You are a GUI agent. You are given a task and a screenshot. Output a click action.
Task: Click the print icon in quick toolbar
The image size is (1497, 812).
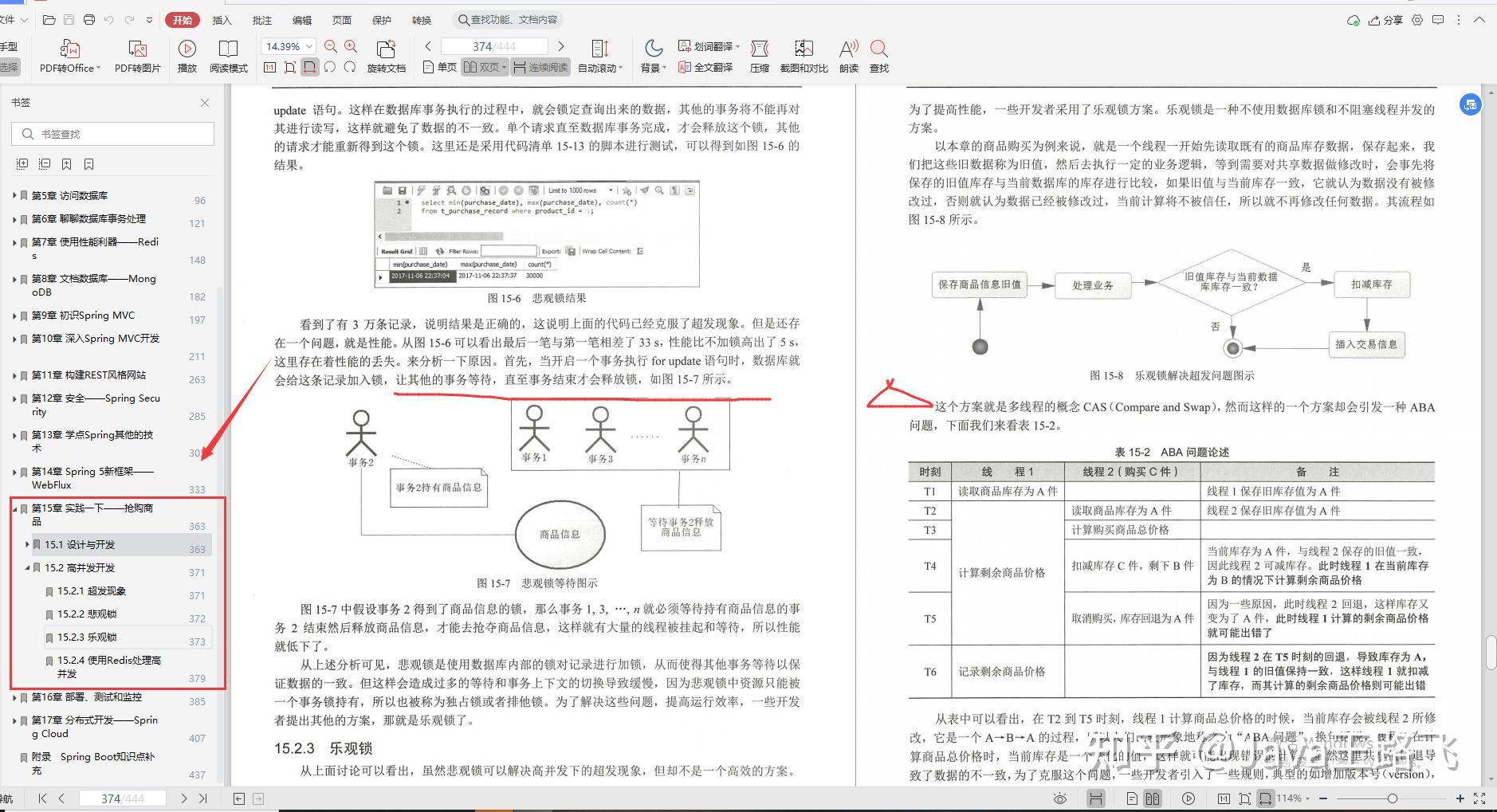88,20
